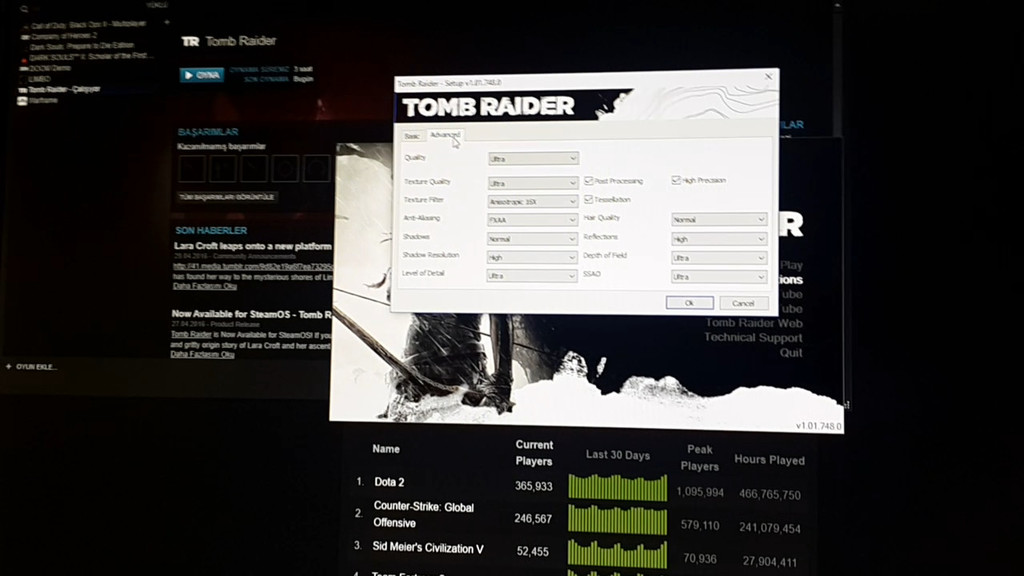
Task: Expand the Texture Filter combo box
Action: click(533, 202)
